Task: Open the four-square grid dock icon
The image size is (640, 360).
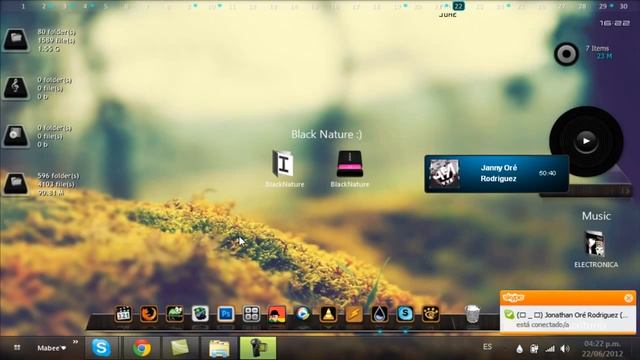Action: click(x=251, y=314)
